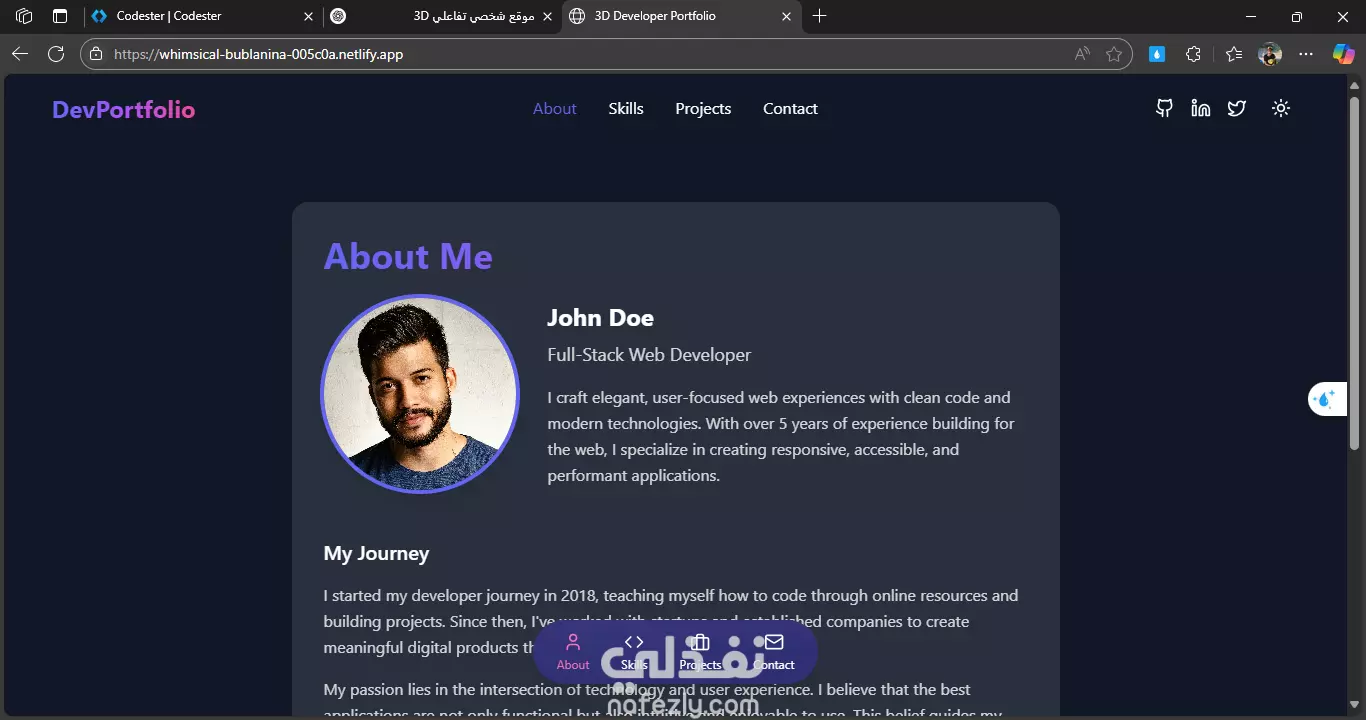Open browser Extensions puzzle icon
1366x720 pixels.
coord(1193,54)
